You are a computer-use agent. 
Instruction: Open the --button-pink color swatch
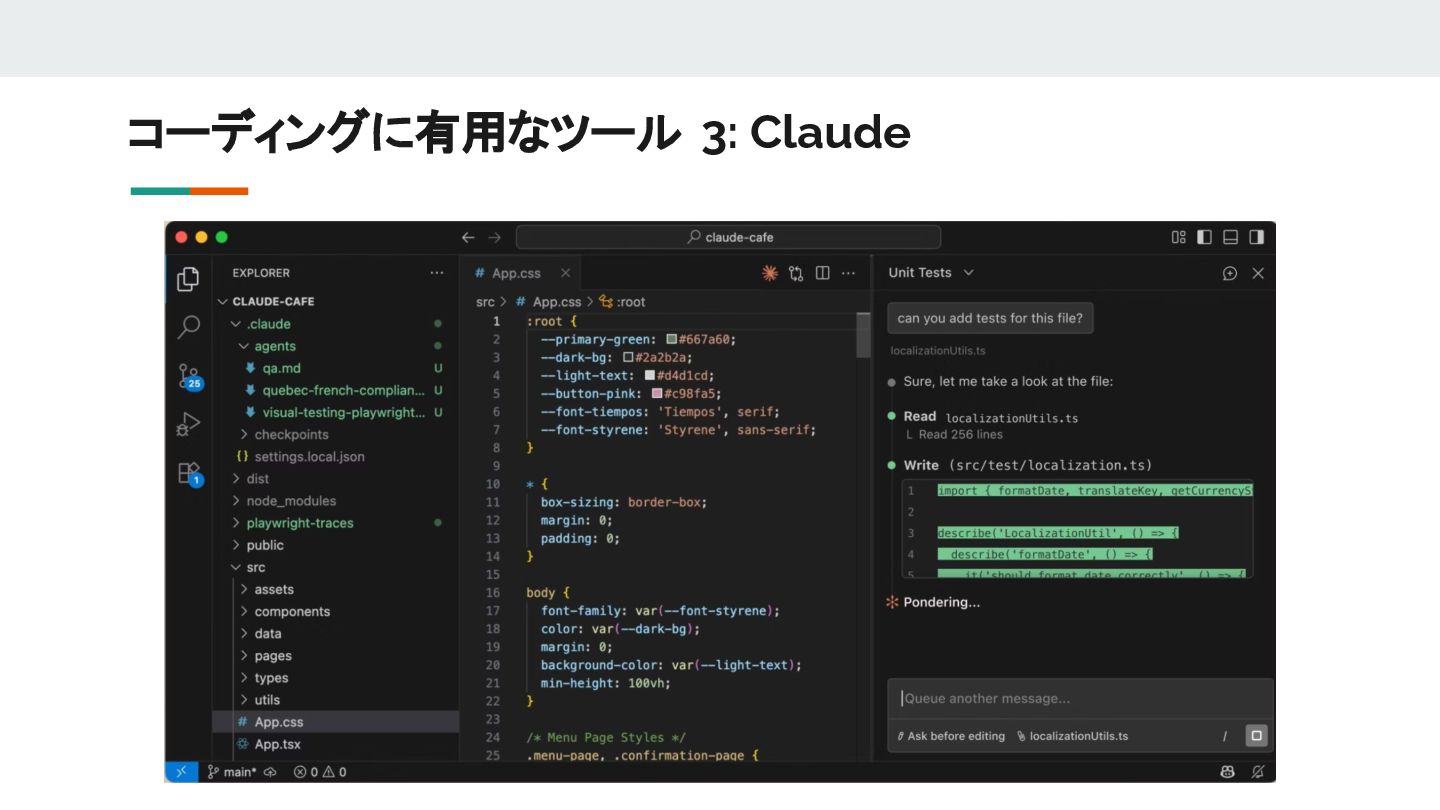pyautogui.click(x=657, y=393)
